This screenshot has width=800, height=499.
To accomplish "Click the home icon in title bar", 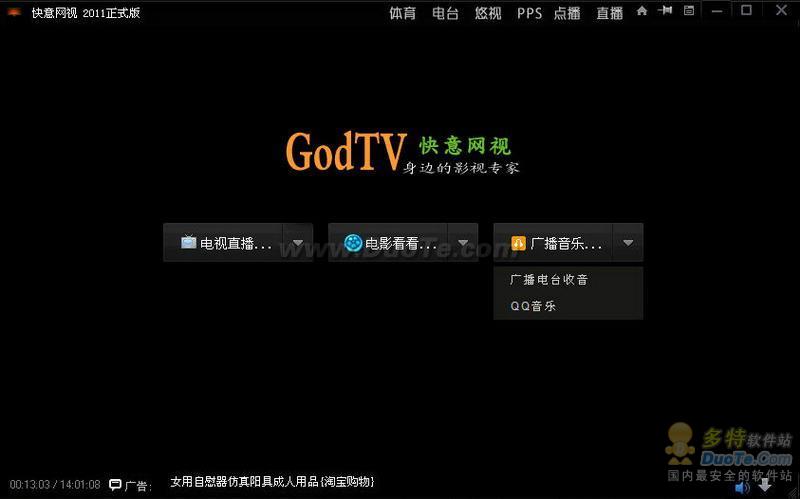I will pos(642,11).
